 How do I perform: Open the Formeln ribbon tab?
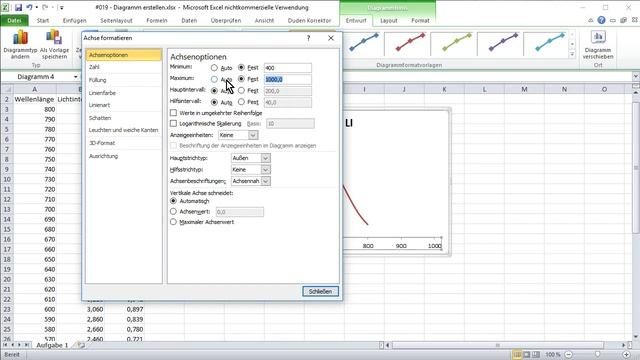(157, 20)
